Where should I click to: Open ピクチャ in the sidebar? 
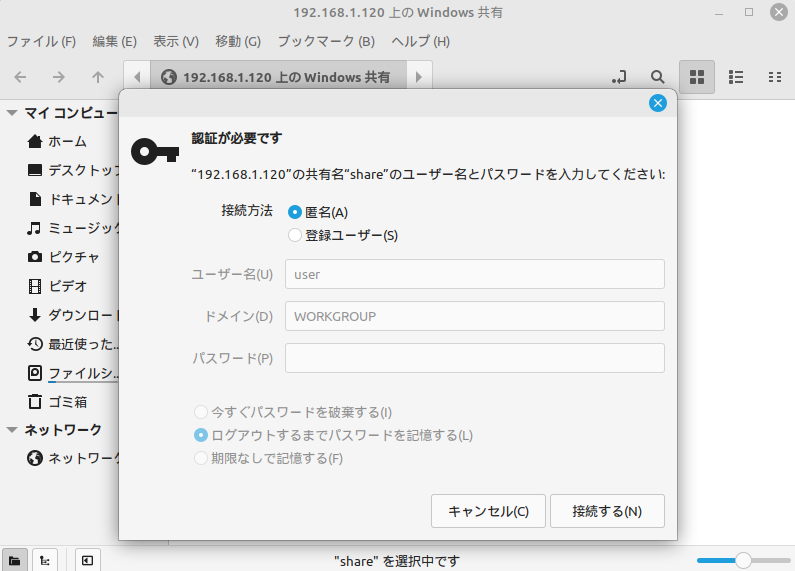click(61, 257)
